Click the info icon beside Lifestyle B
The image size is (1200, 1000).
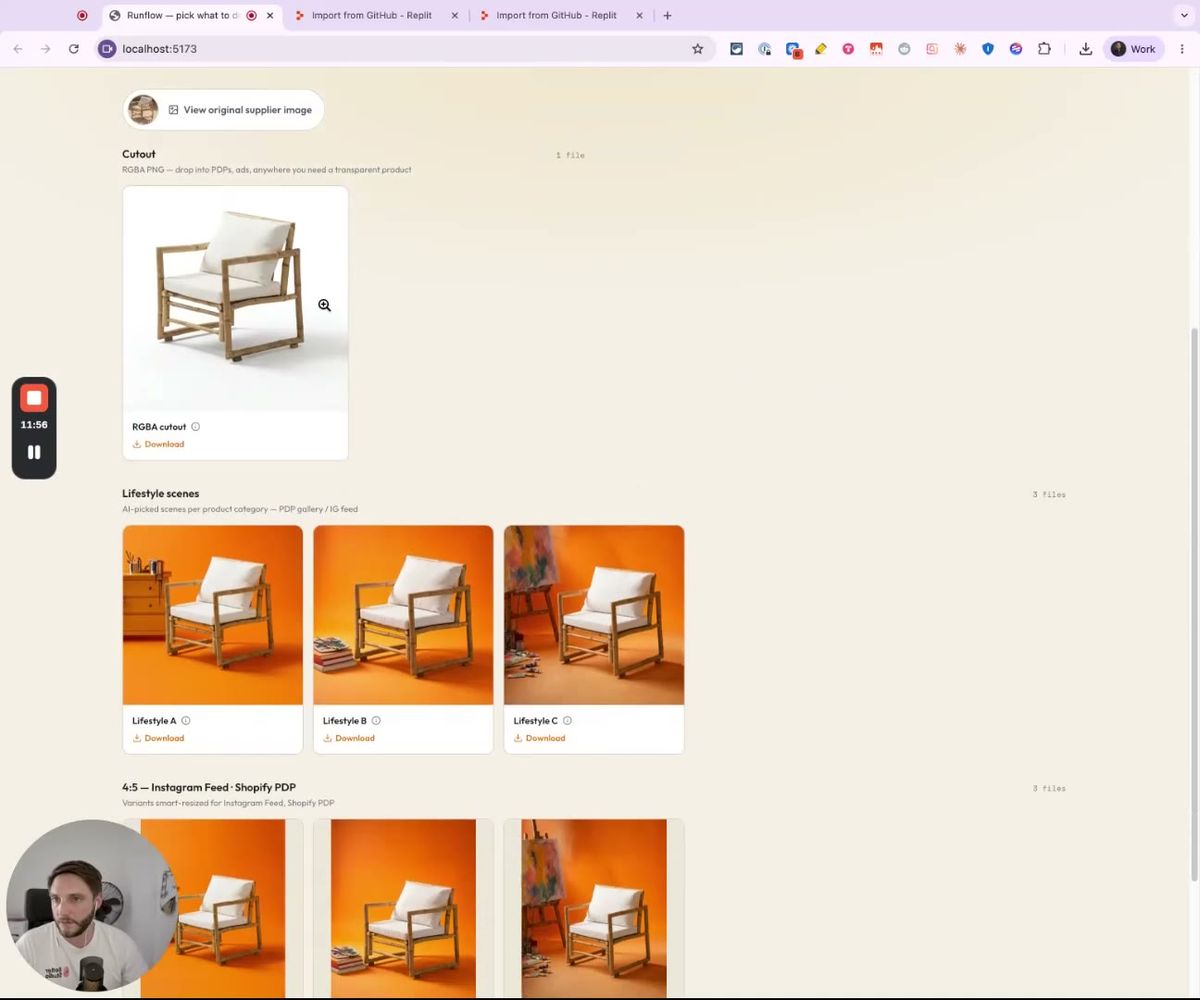(x=376, y=721)
